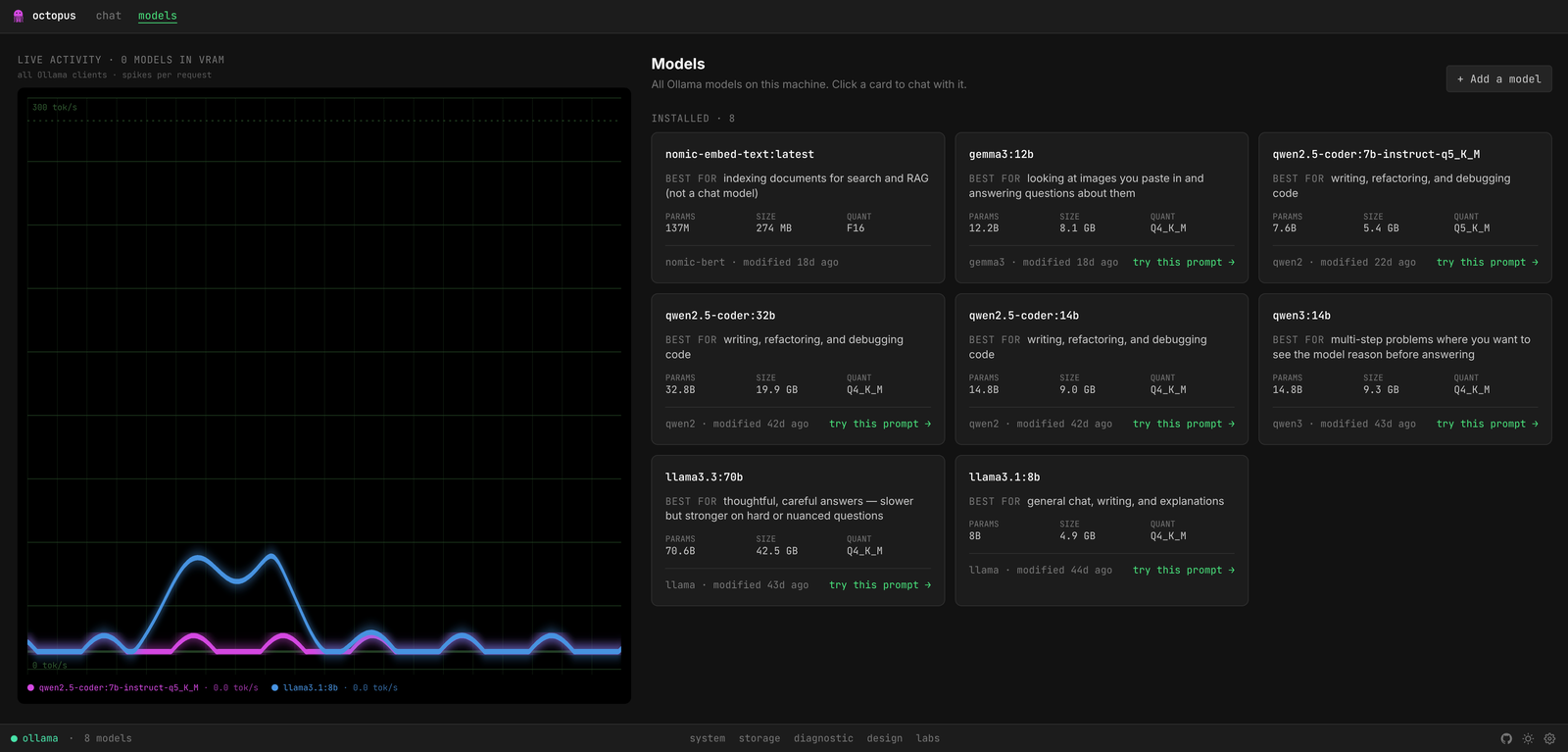Switch to the chat tab
The width and height of the screenshot is (1568, 752).
pos(109,16)
